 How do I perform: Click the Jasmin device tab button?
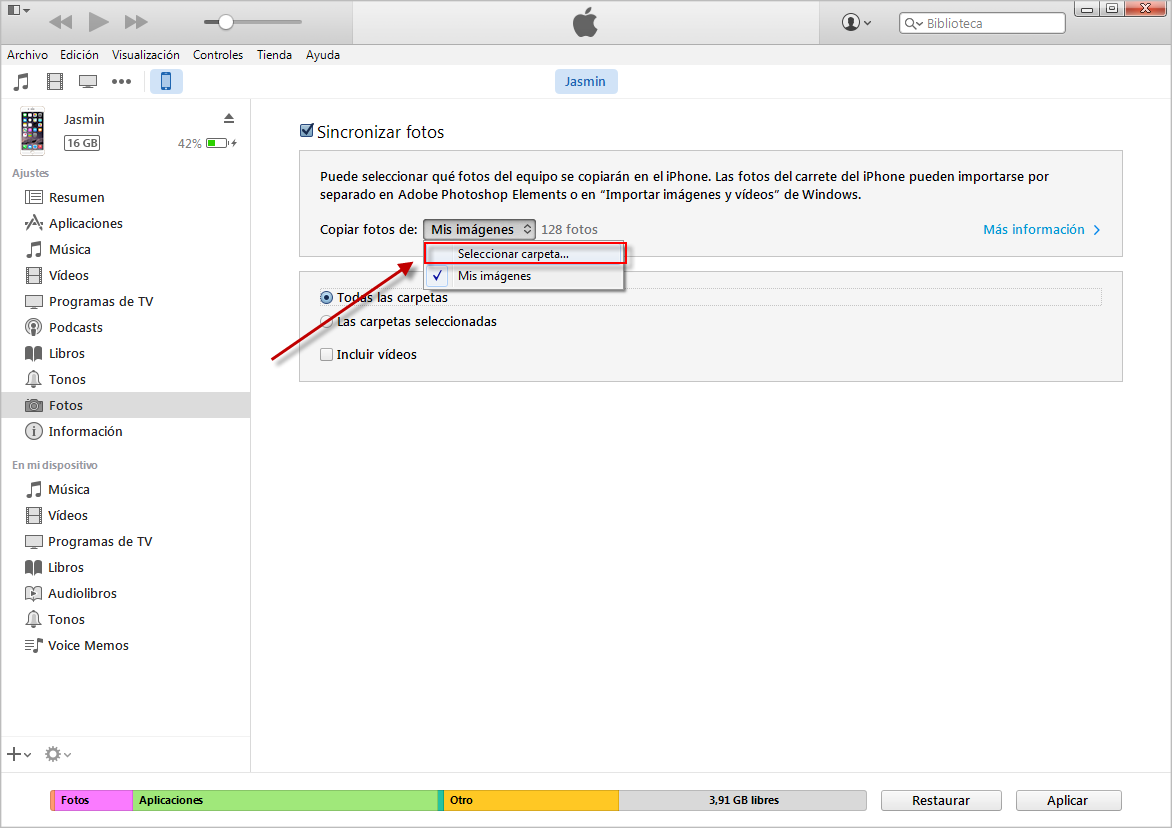tap(585, 81)
